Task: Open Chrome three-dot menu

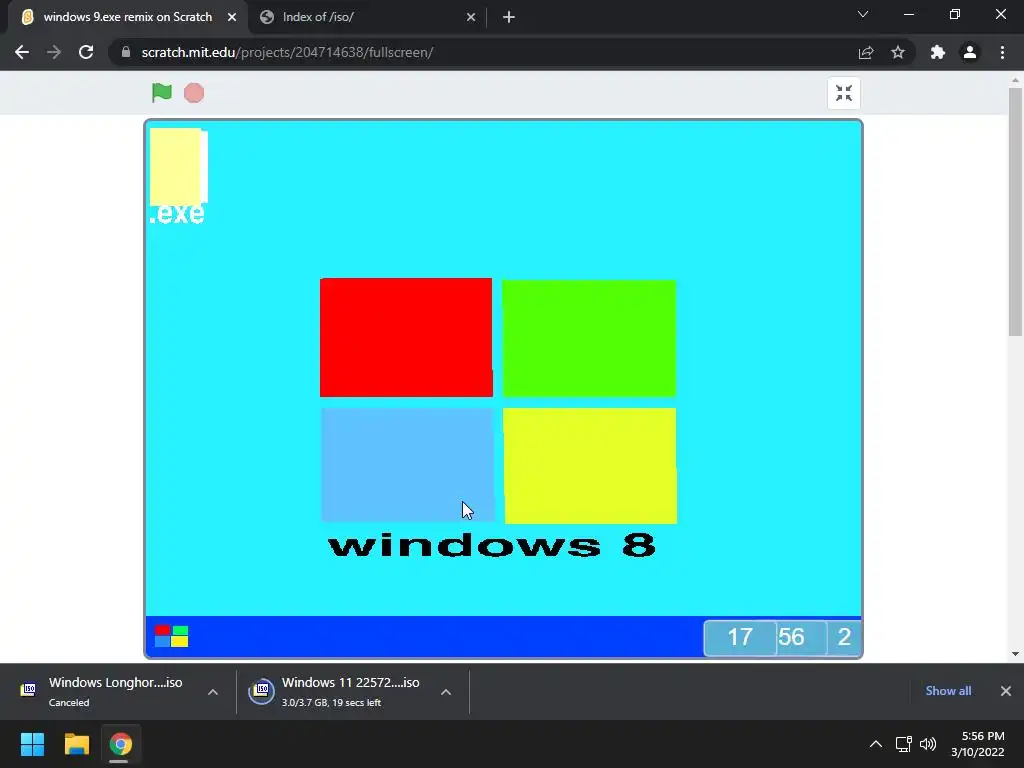Action: pos(1002,52)
